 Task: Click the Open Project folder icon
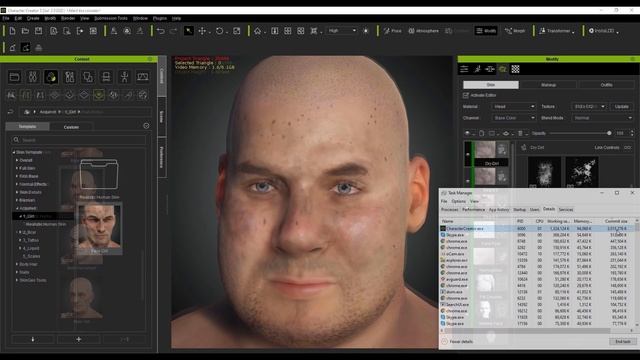point(25,31)
